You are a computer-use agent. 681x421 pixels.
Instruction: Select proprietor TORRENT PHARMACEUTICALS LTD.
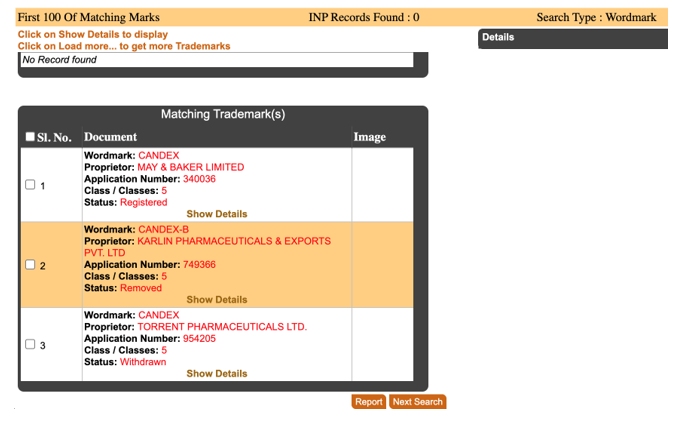click(x=222, y=327)
